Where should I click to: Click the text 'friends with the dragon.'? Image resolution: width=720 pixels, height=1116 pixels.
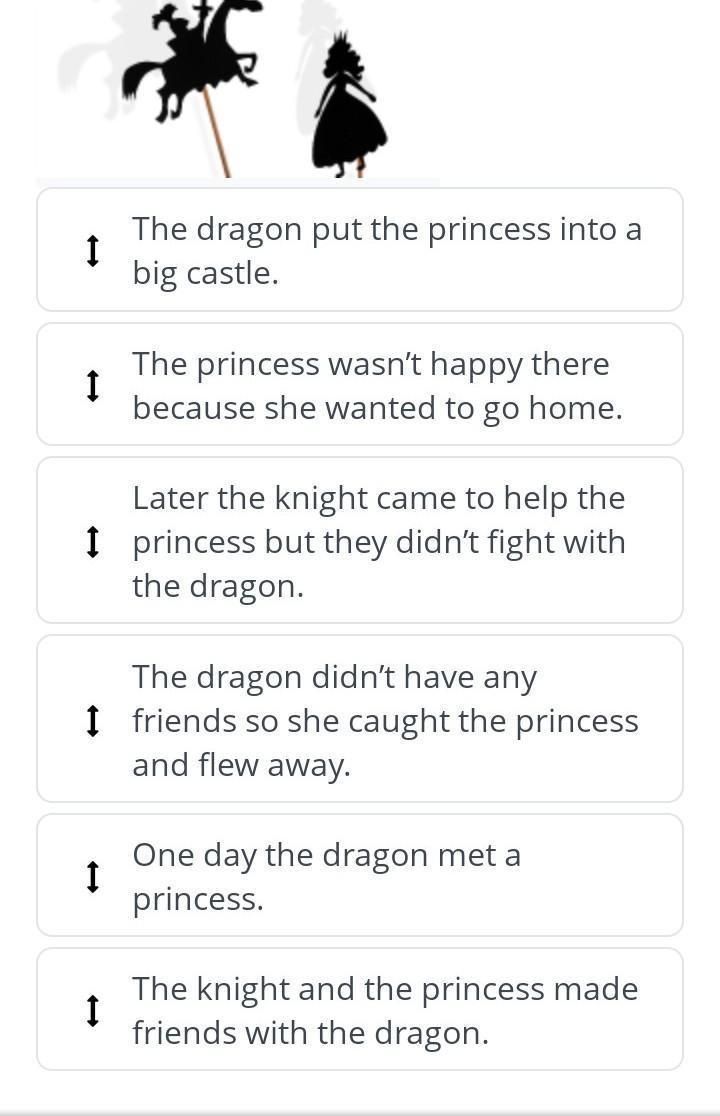point(310,1033)
